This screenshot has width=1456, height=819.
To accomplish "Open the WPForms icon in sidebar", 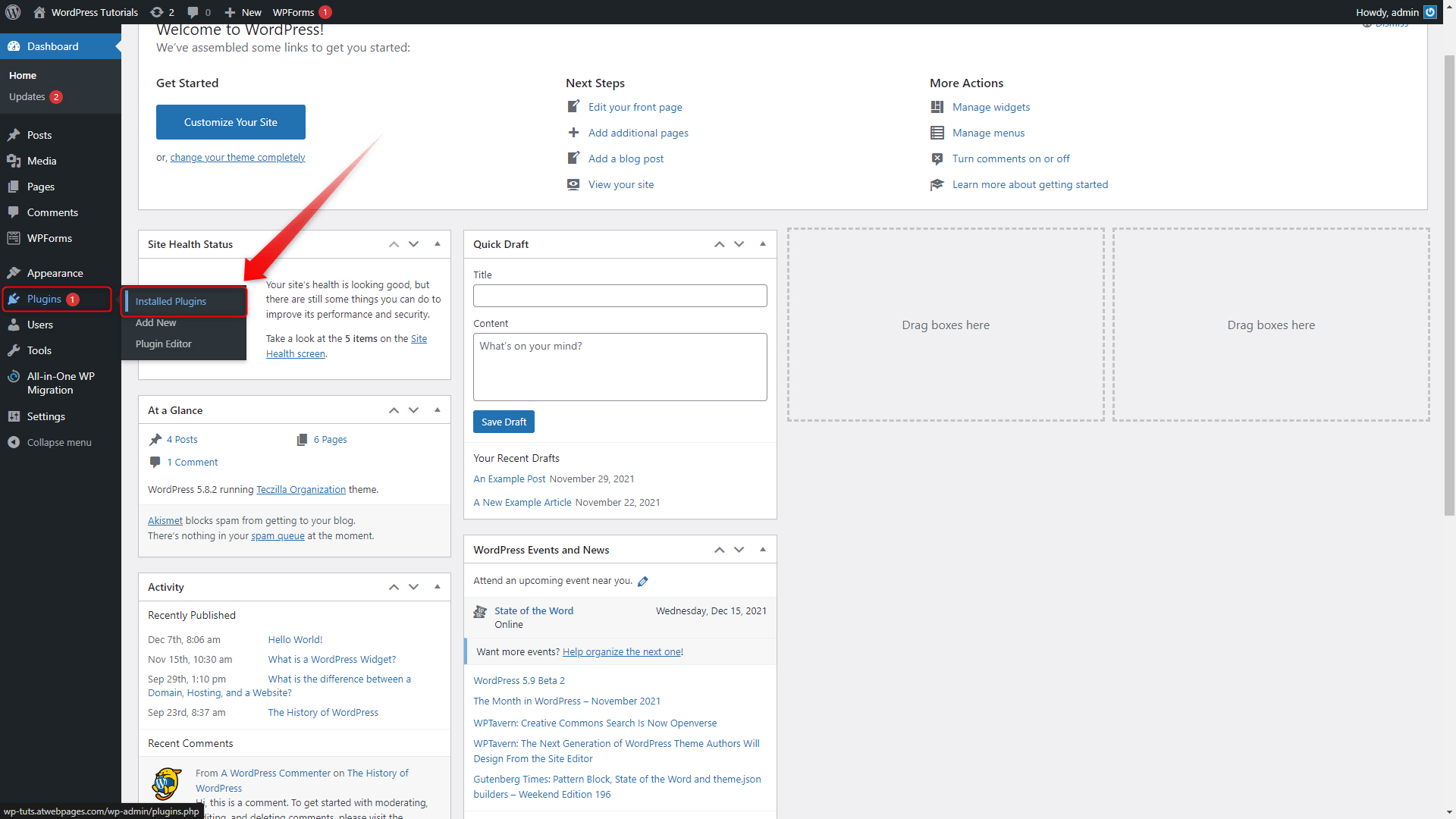I will tap(14, 238).
